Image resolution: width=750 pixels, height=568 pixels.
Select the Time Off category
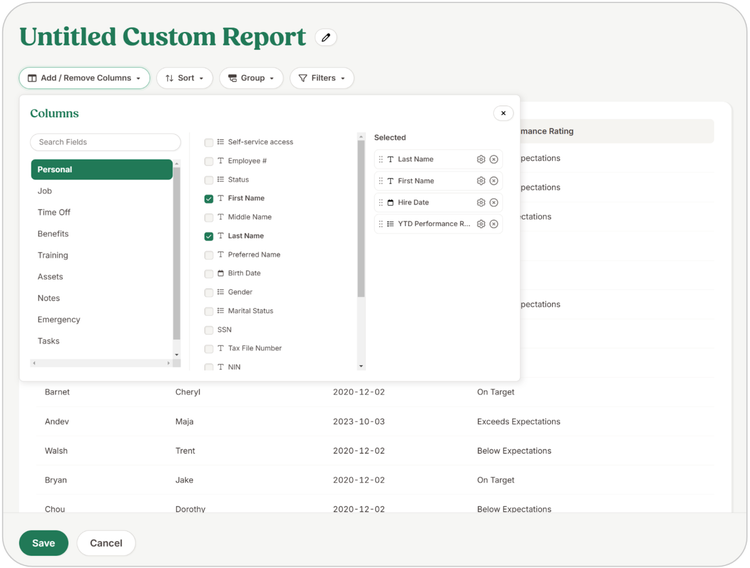point(101,212)
